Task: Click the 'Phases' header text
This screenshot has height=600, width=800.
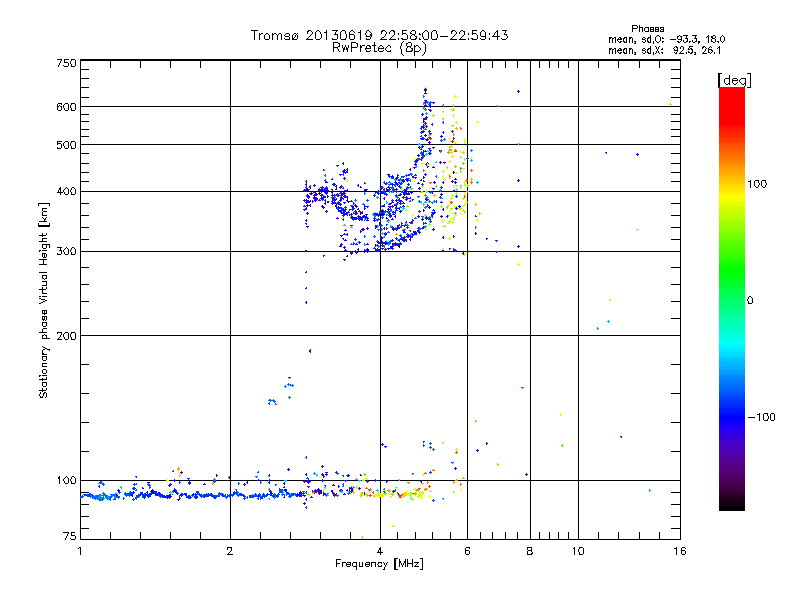Action: click(647, 29)
